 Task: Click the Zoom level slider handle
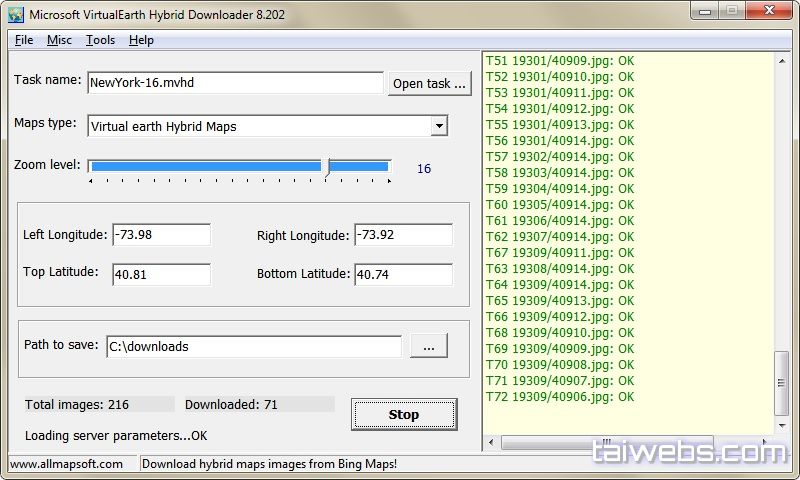pos(327,167)
